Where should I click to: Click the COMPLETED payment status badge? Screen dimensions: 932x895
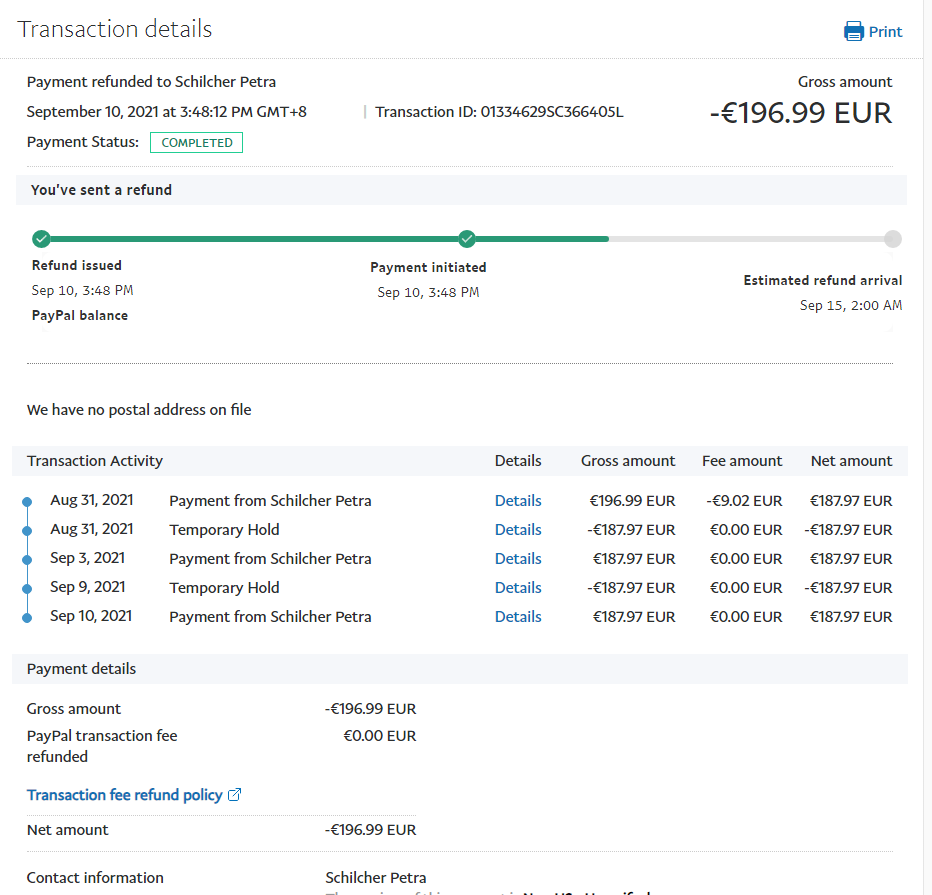(x=197, y=143)
